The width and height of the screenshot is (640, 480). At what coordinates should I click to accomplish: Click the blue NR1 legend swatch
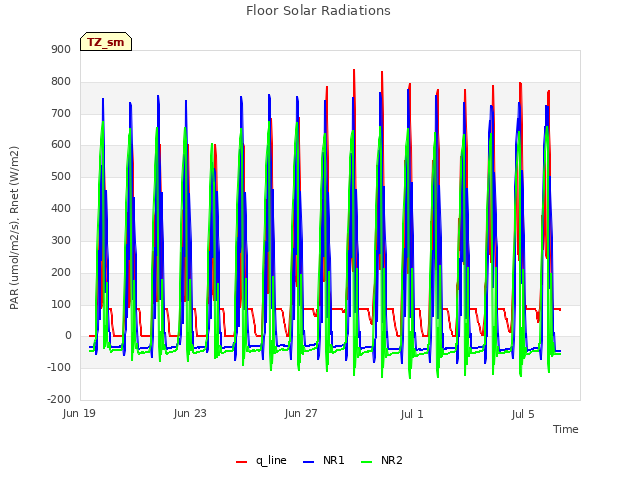(309, 462)
